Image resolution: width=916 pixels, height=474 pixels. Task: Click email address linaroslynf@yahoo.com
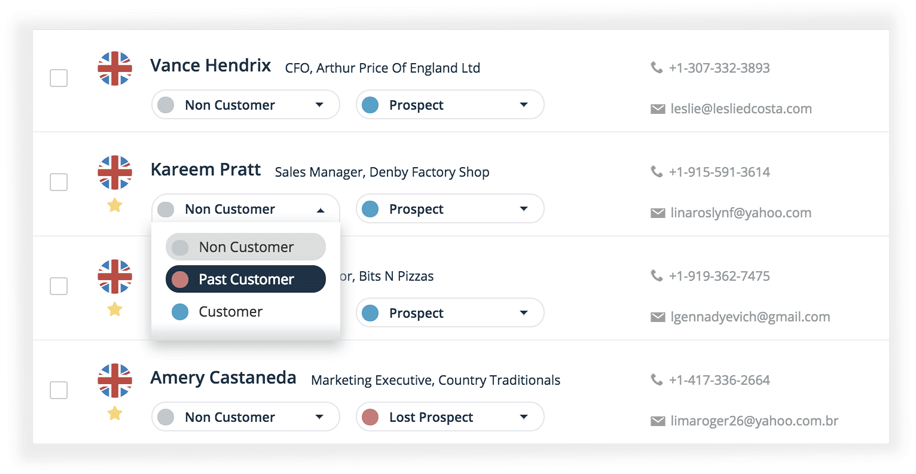[741, 213]
